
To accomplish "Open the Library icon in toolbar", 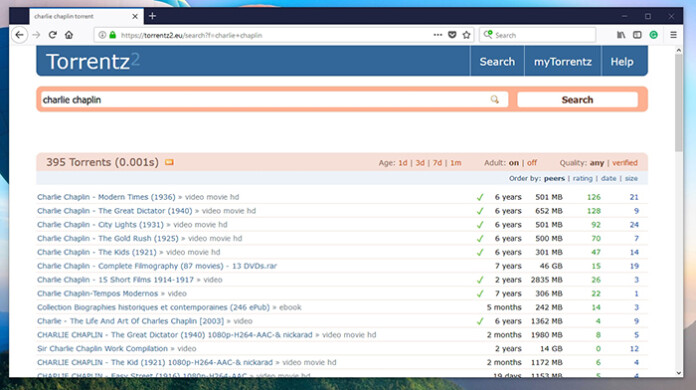I will 621,35.
